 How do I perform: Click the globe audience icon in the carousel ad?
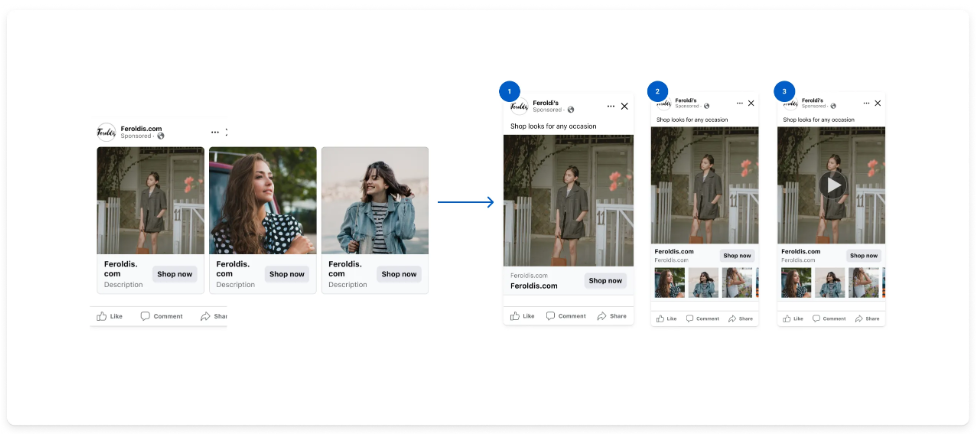[161, 136]
